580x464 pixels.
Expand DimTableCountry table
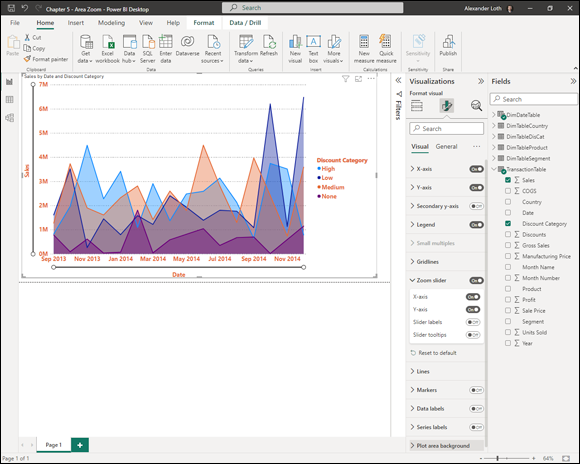tap(493, 126)
